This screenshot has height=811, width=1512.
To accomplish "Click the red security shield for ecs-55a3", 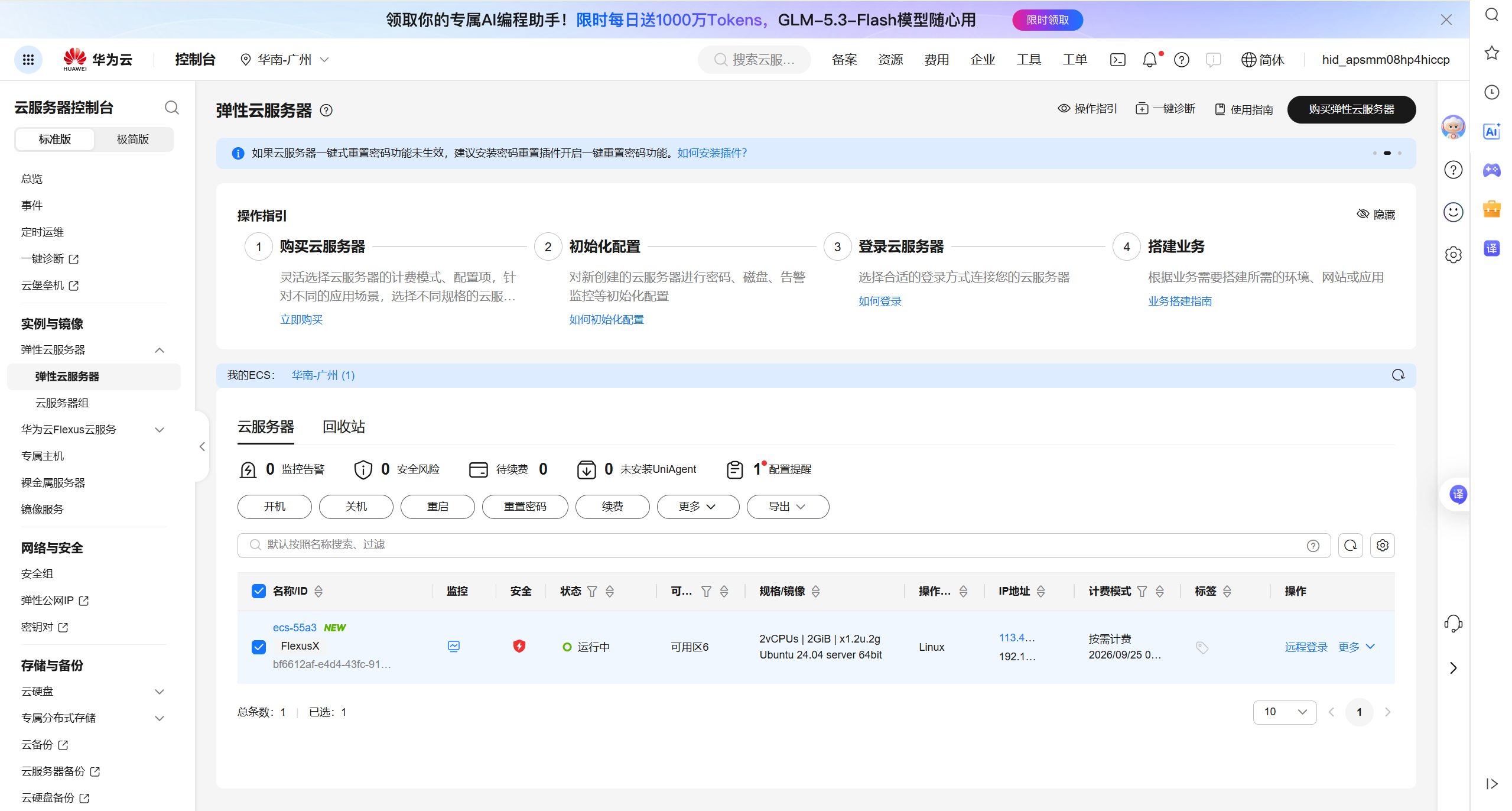I will [519, 646].
